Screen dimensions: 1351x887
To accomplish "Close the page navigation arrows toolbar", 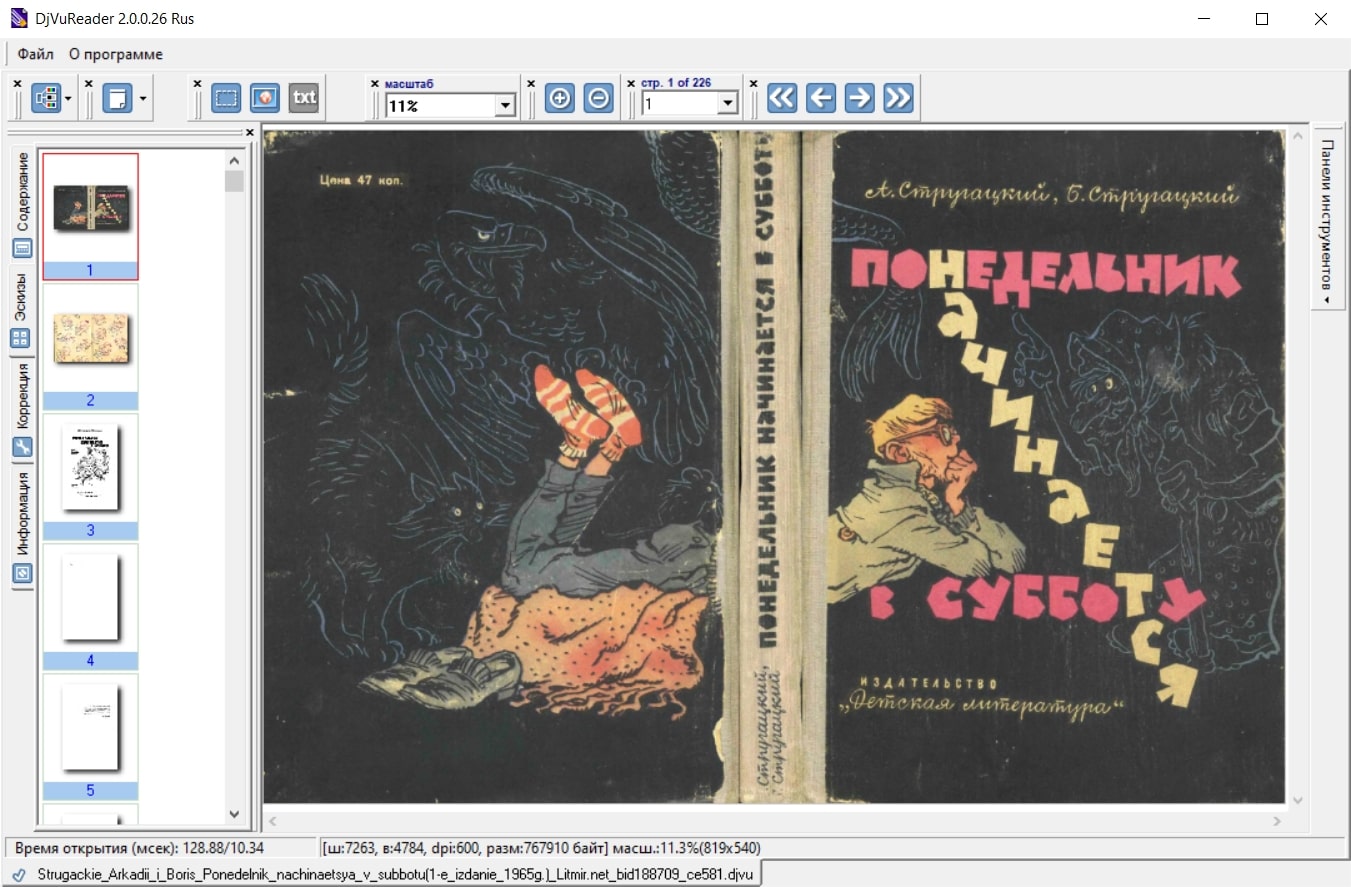I will [754, 84].
